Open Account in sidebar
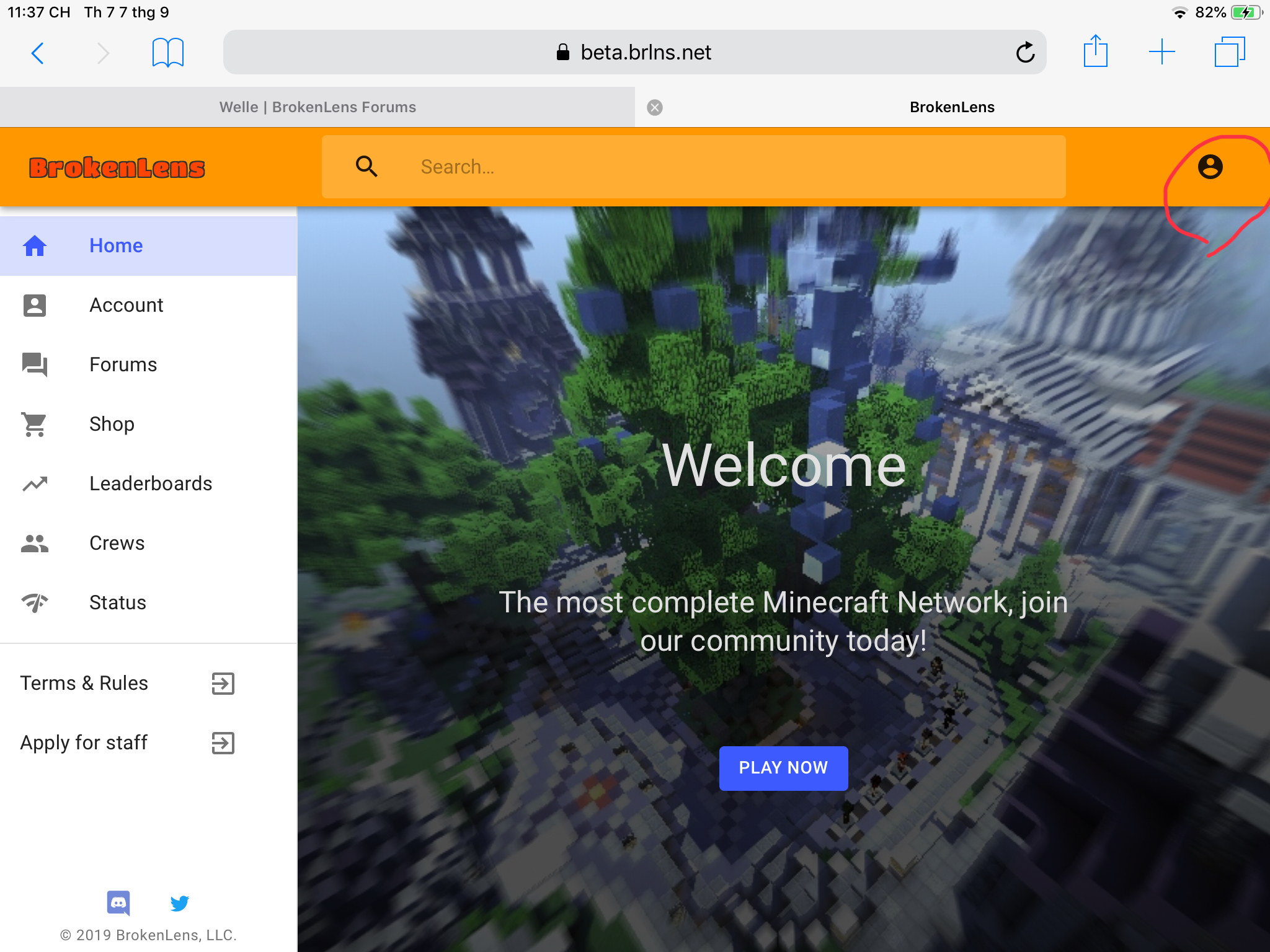Viewport: 1270px width, 952px height. tap(148, 306)
